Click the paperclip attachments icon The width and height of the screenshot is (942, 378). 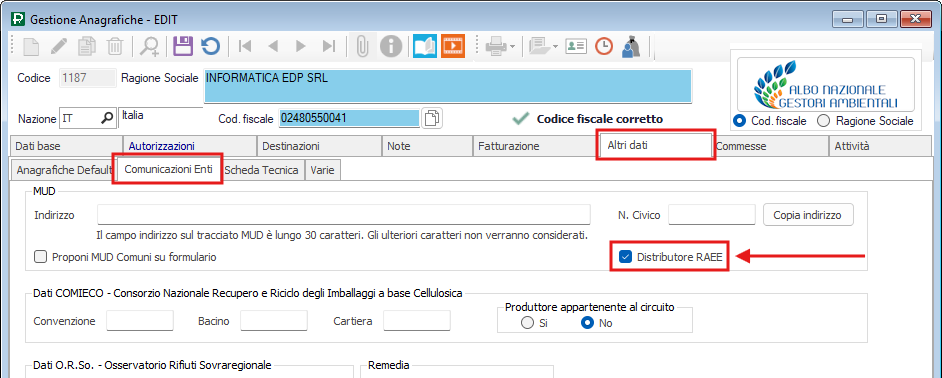[362, 46]
